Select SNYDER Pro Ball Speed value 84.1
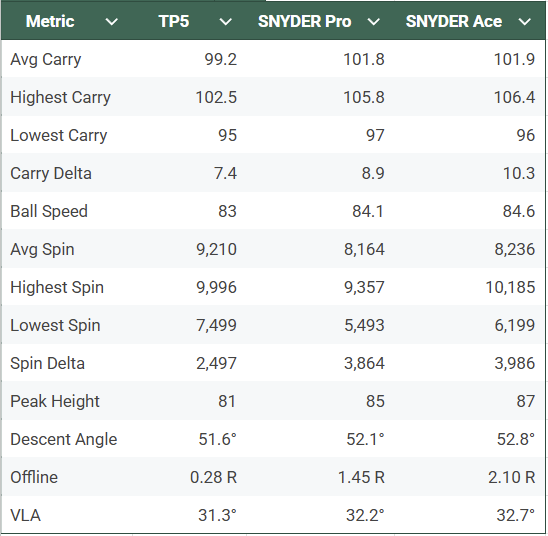 [368, 211]
